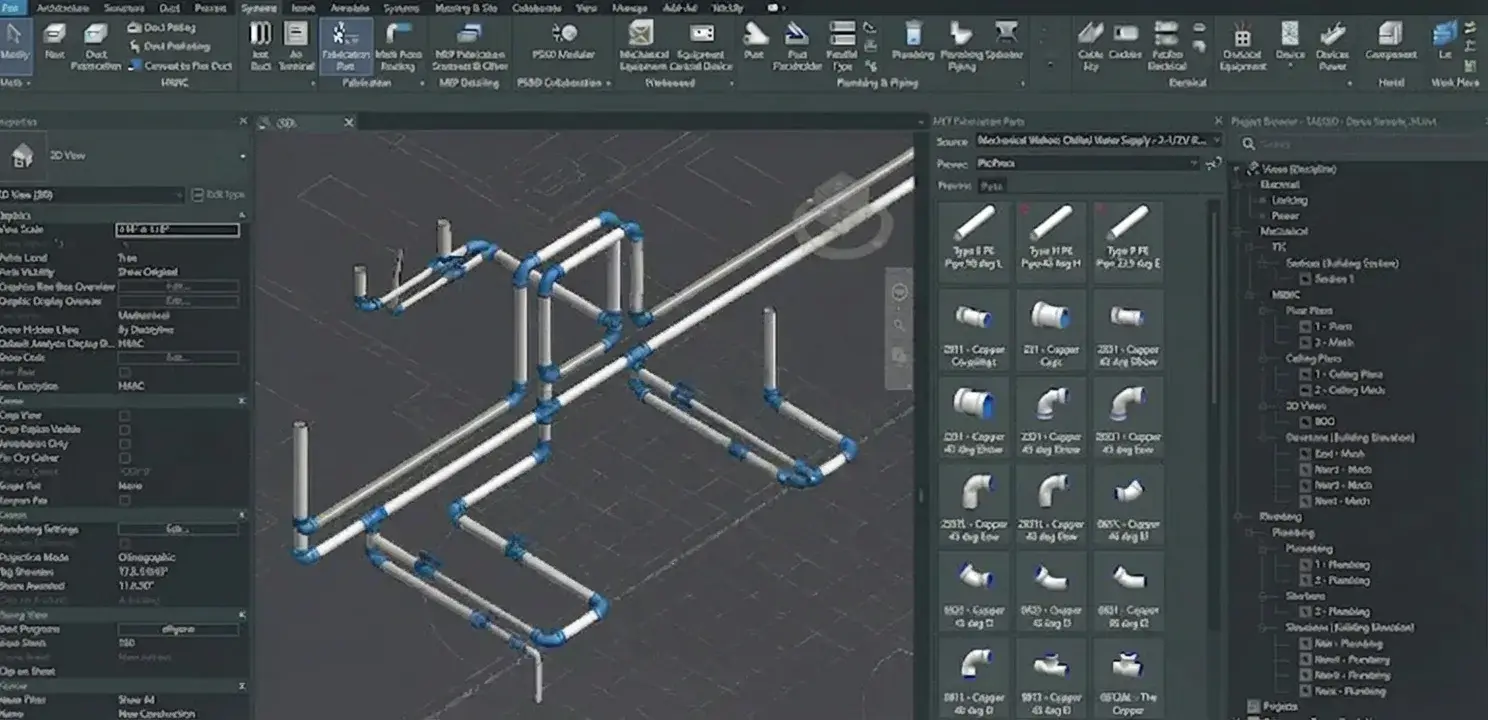Enable the Section Box checkbox
Viewport: 1488px width, 720px height.
click(x=125, y=499)
